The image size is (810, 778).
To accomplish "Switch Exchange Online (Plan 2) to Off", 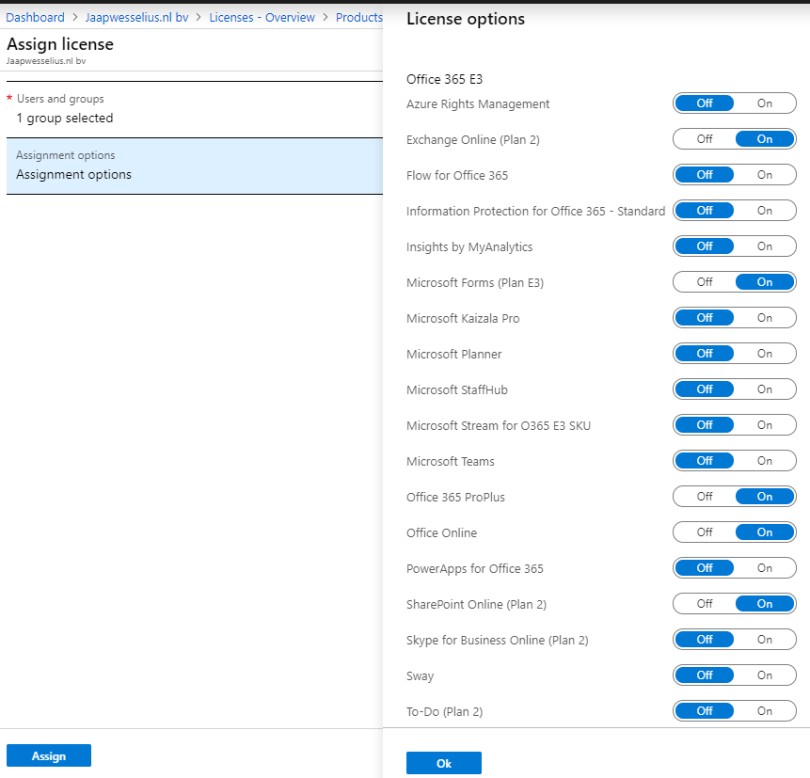I will pos(705,139).
